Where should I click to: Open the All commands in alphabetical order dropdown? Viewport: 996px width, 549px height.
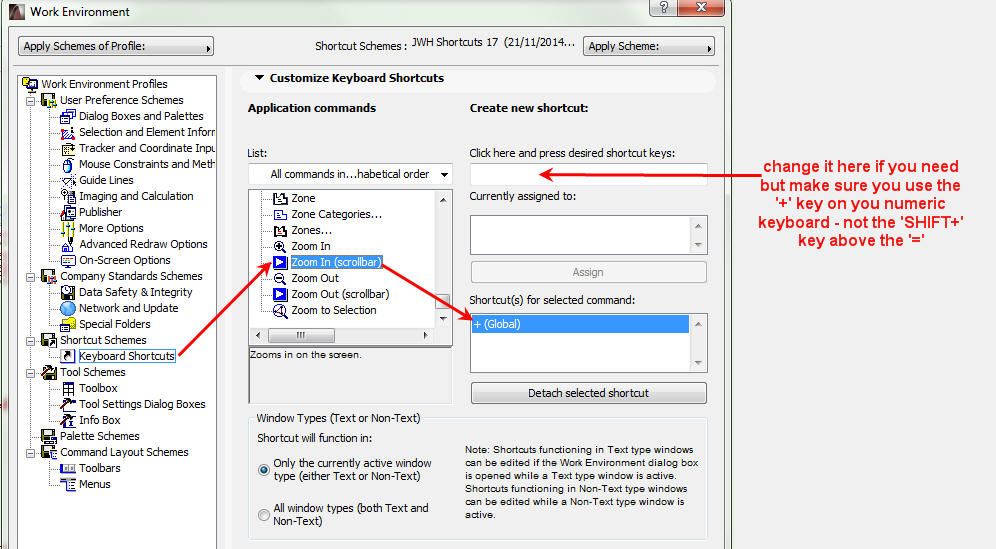click(350, 174)
